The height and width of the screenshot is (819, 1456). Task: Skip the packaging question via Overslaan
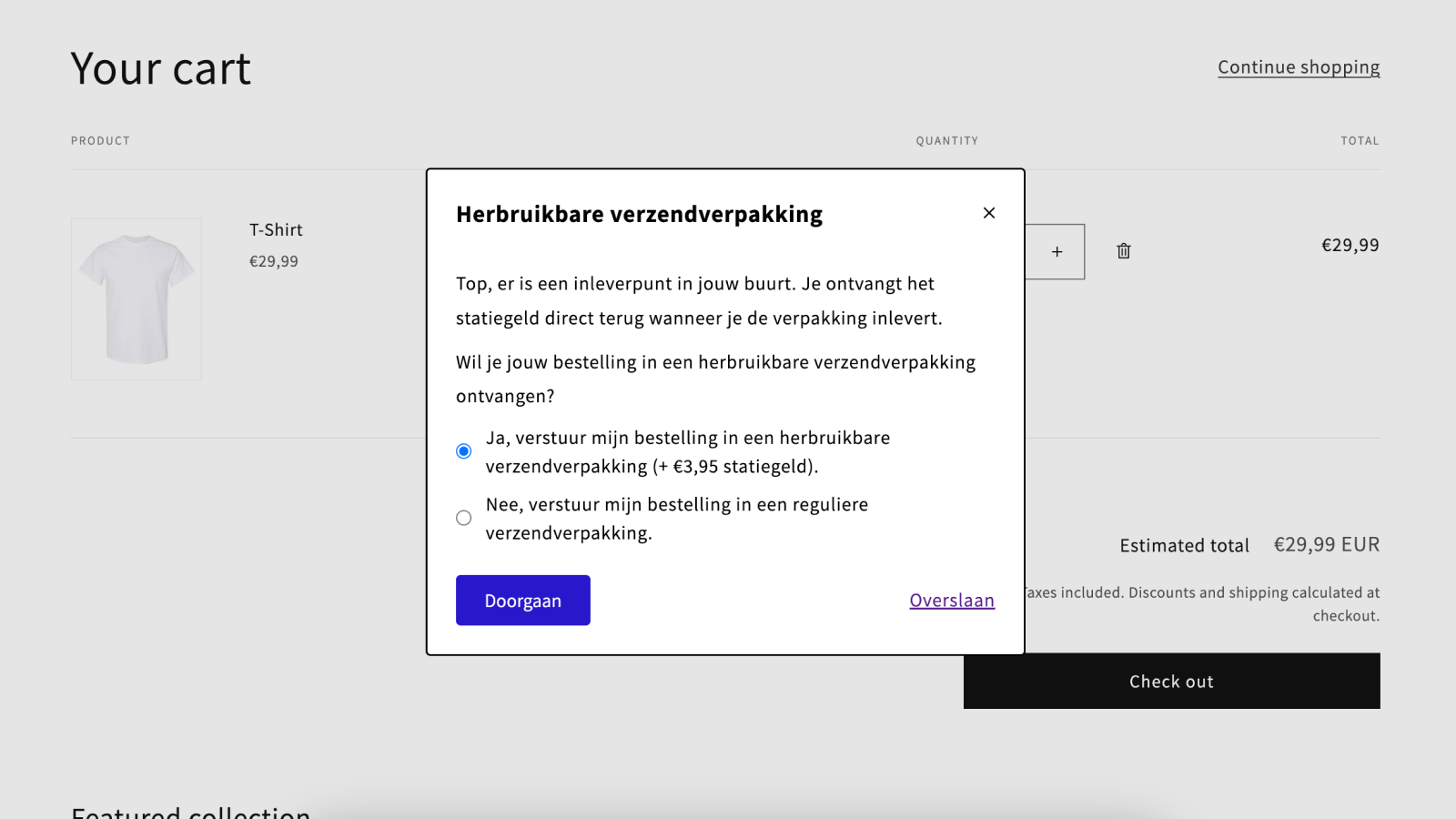(951, 600)
